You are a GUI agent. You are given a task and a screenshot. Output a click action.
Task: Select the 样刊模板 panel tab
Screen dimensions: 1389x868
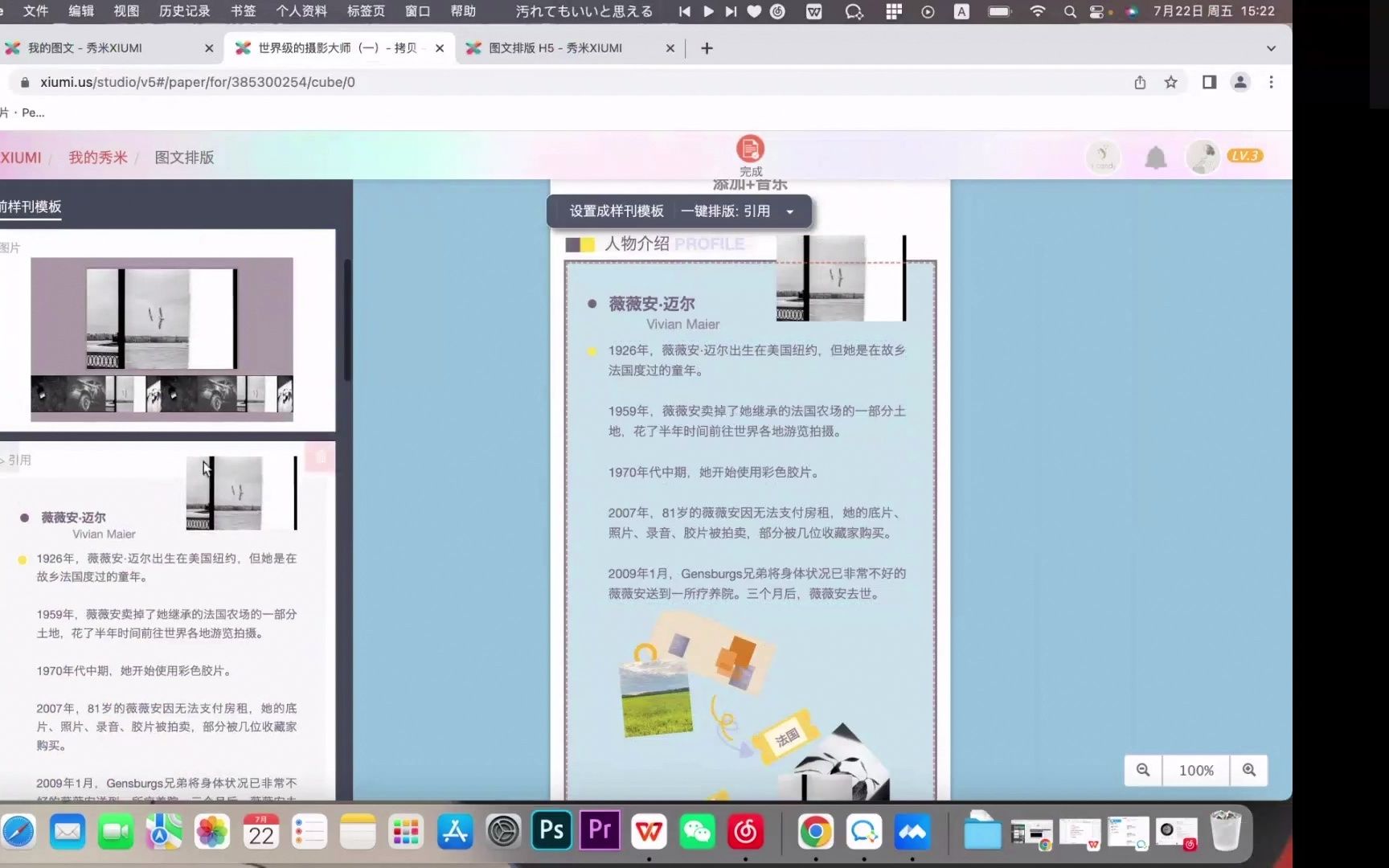point(31,207)
